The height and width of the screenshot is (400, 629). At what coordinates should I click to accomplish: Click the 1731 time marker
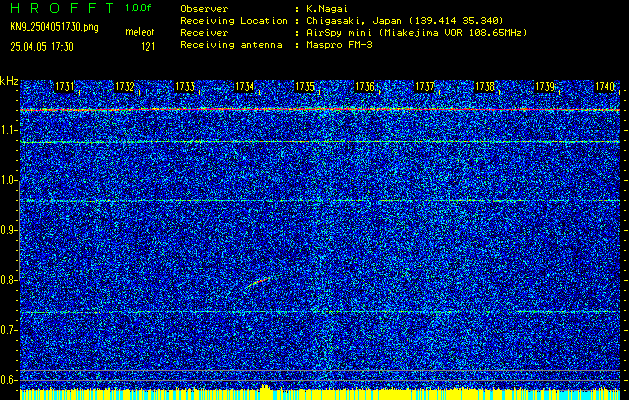(x=65, y=87)
